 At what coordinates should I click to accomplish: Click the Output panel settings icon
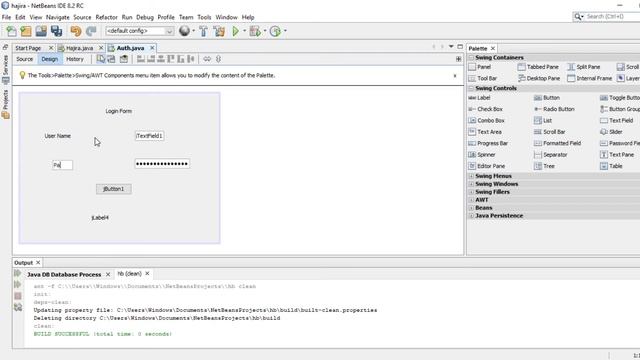pyautogui.click(x=18, y=307)
